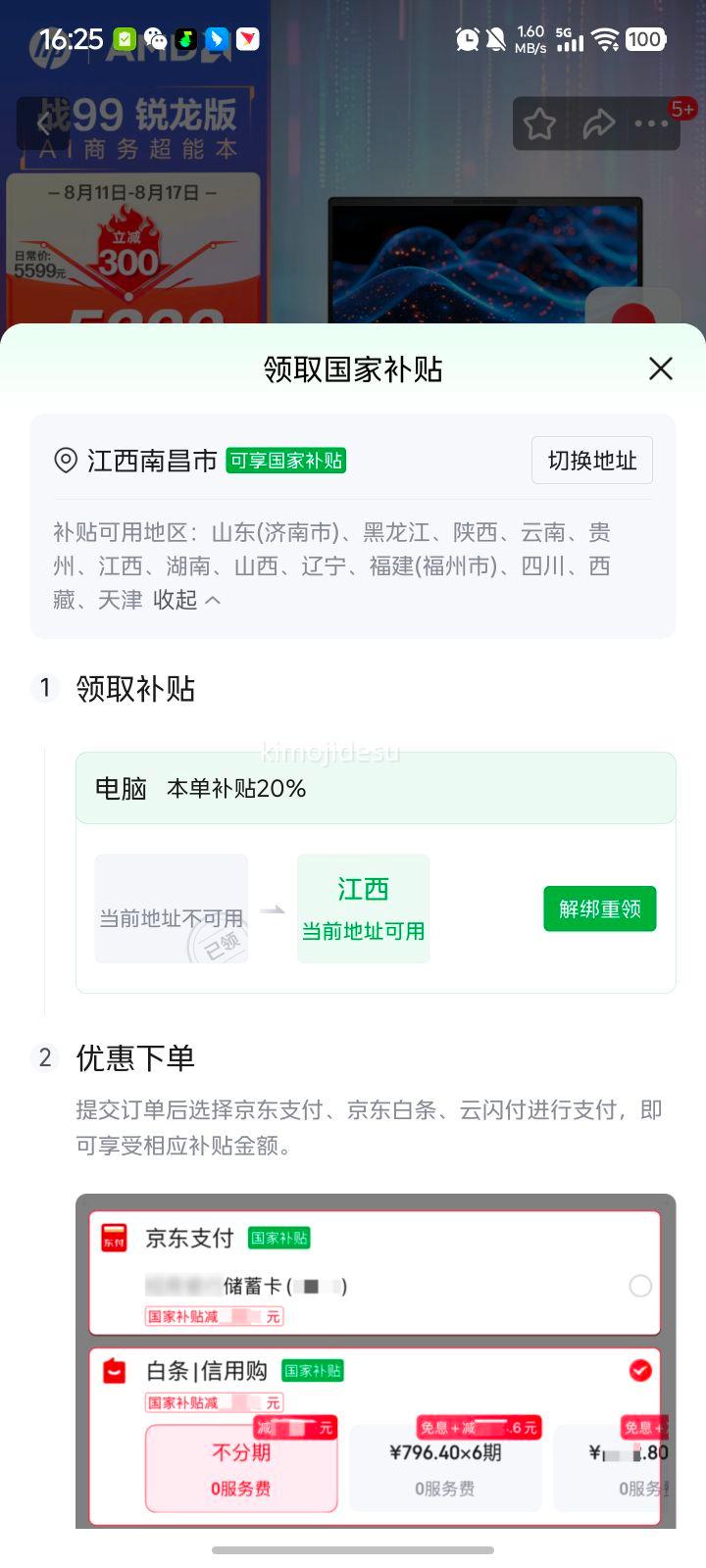Viewport: 706px width, 1568px height.
Task: Open the three-dot more menu
Action: [x=651, y=124]
